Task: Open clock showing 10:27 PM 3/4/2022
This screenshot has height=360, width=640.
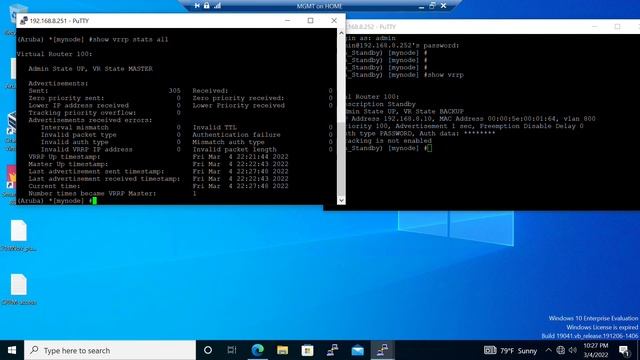Action: (596, 350)
